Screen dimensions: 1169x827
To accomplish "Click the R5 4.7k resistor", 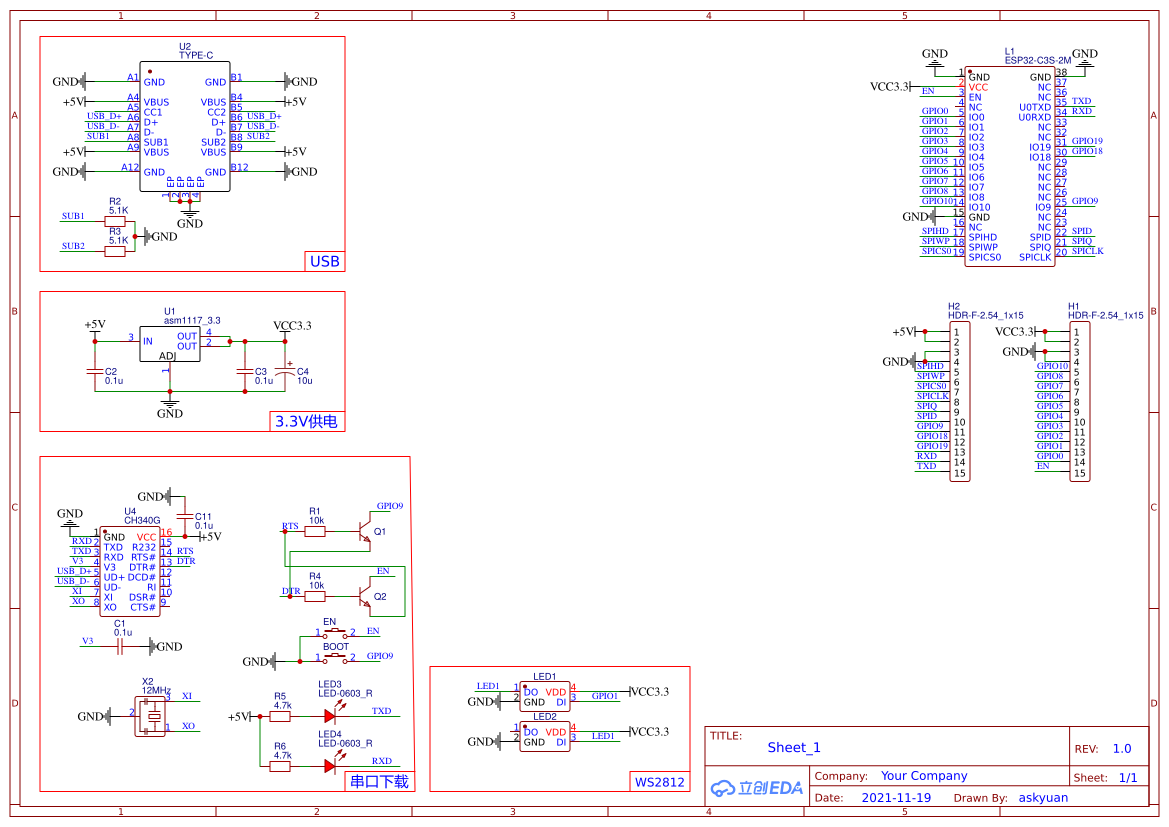I will tap(280, 717).
